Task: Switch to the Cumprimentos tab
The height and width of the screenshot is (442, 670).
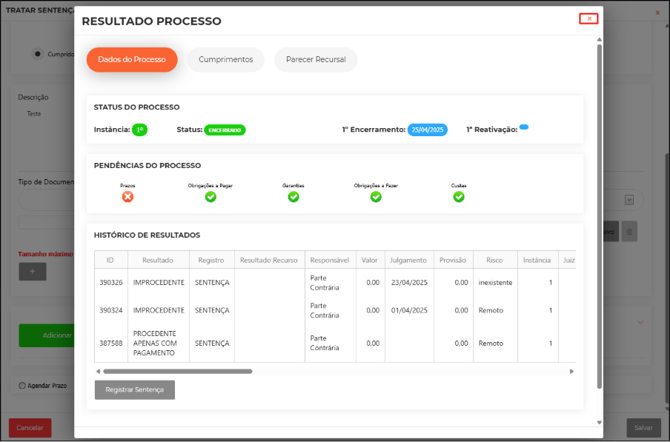Action: click(226, 60)
